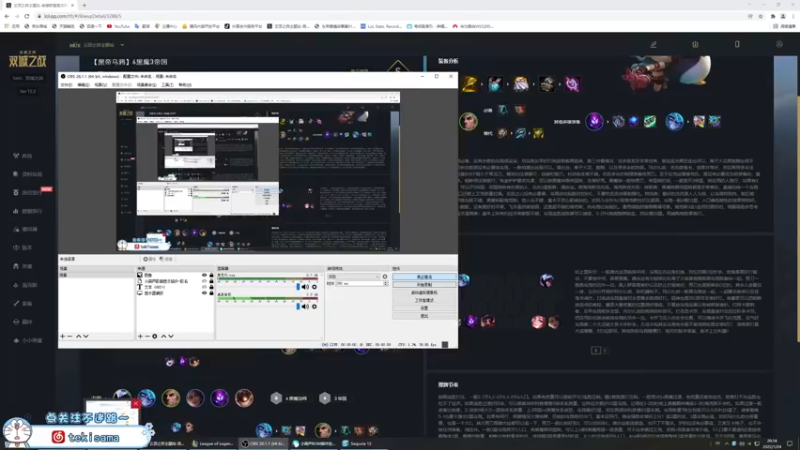Select the purple champion portrait in lineup row
The width and height of the screenshot is (800, 450).
pyautogui.click(x=219, y=398)
